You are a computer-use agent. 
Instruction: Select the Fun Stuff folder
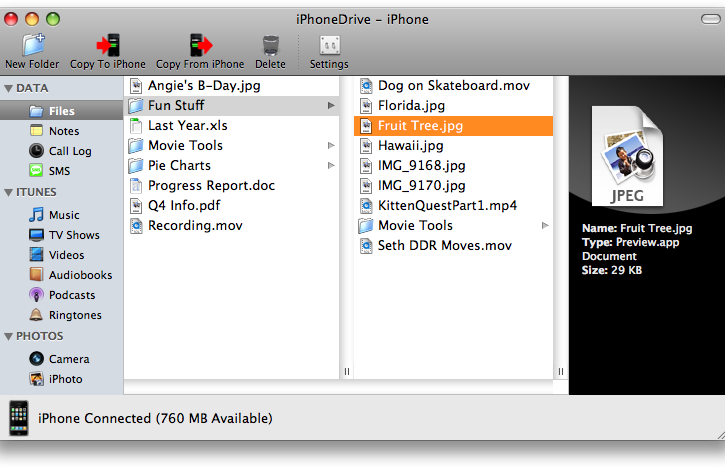click(x=232, y=105)
